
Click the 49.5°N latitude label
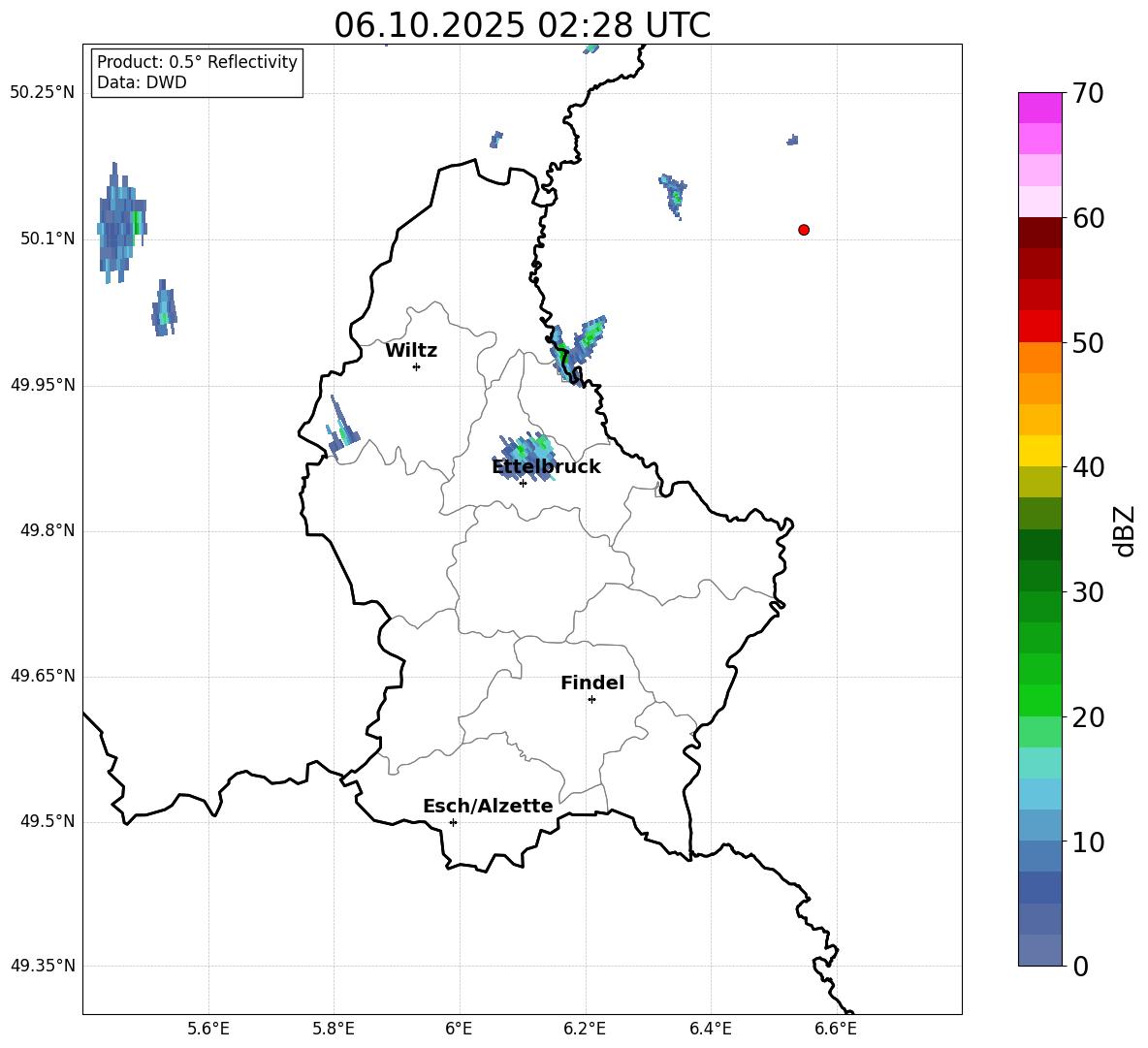(48, 821)
